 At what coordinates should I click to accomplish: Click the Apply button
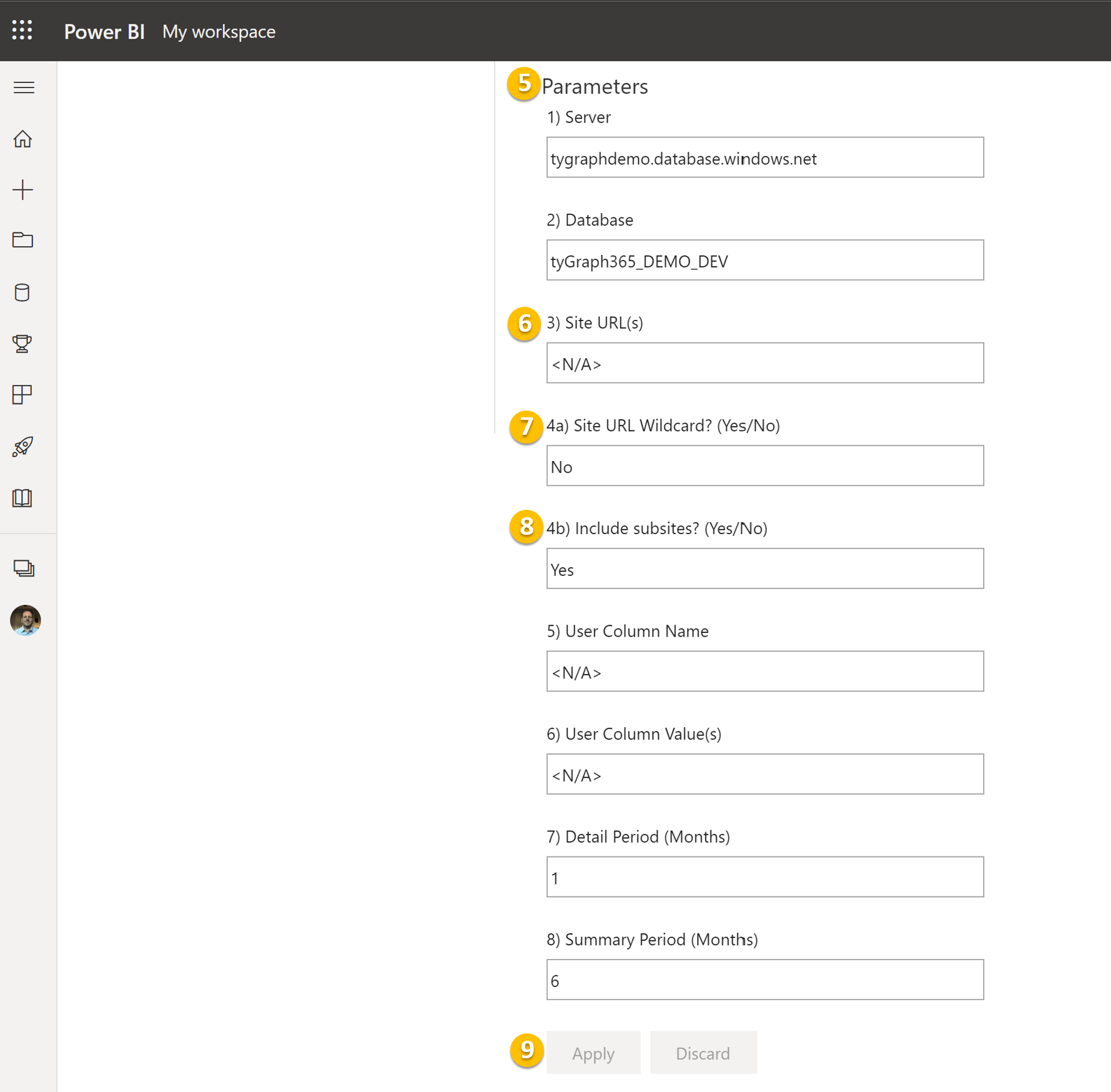tap(593, 1053)
